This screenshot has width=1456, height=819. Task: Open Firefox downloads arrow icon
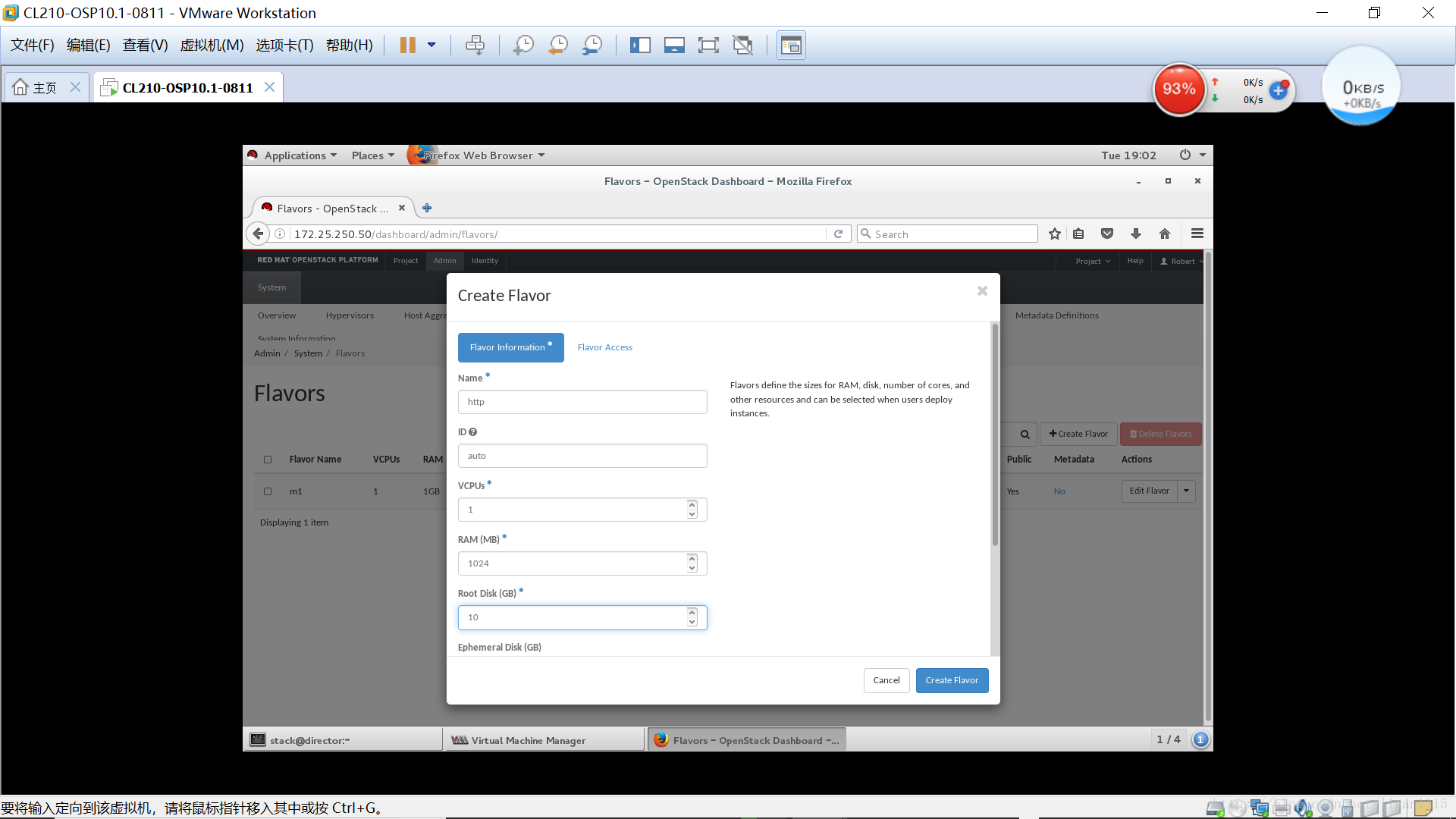[1135, 234]
